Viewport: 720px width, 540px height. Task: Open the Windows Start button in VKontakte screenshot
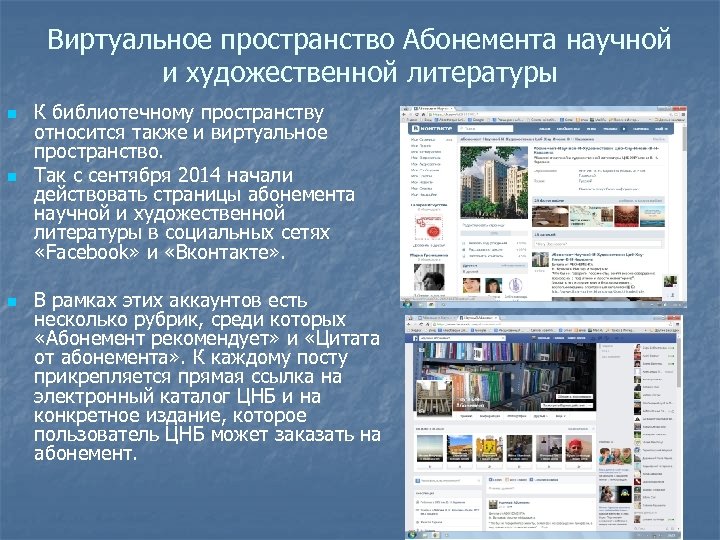tap(407, 304)
